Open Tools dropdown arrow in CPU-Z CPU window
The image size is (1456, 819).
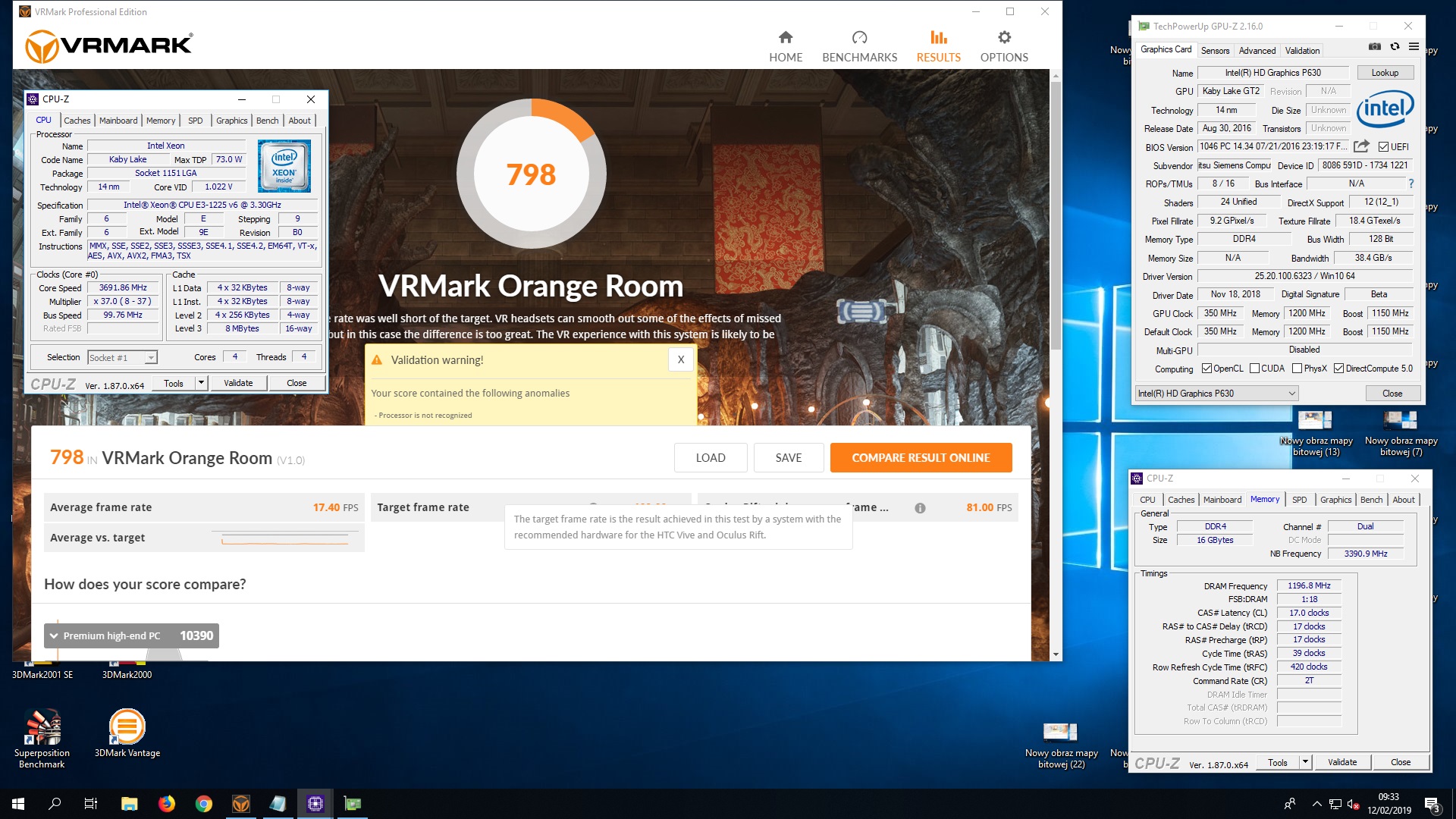point(201,383)
